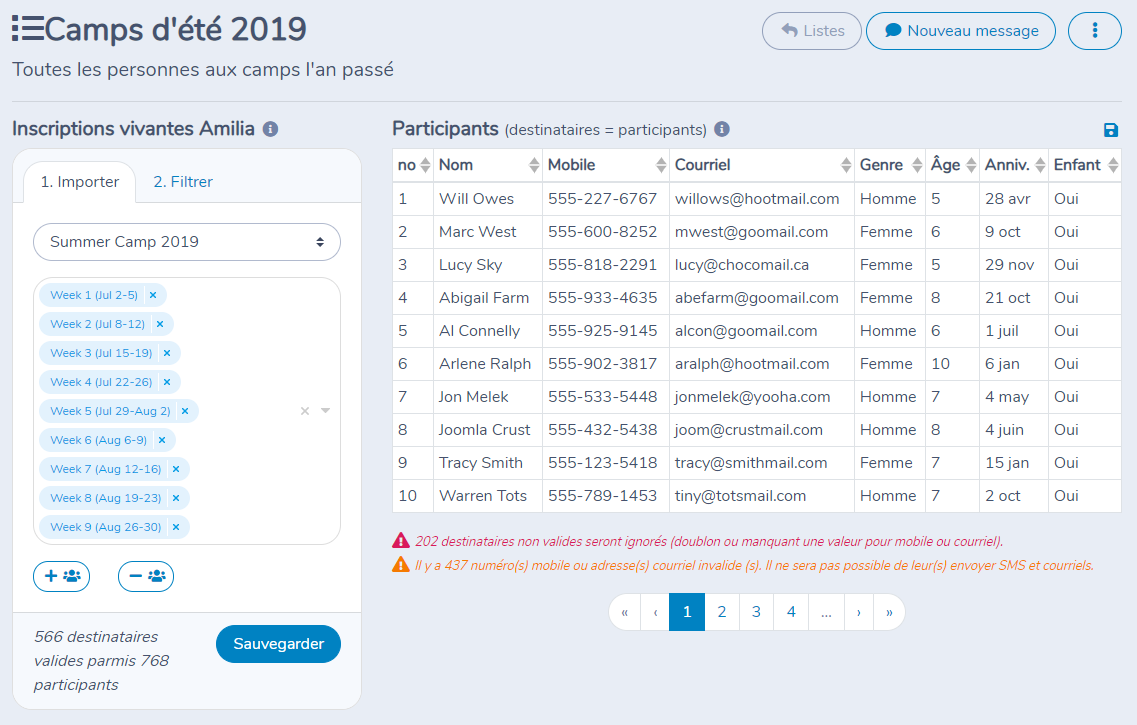Remove the Week 5 (Jul 29-Aug 2) tag
The width and height of the screenshot is (1137, 725).
185,411
